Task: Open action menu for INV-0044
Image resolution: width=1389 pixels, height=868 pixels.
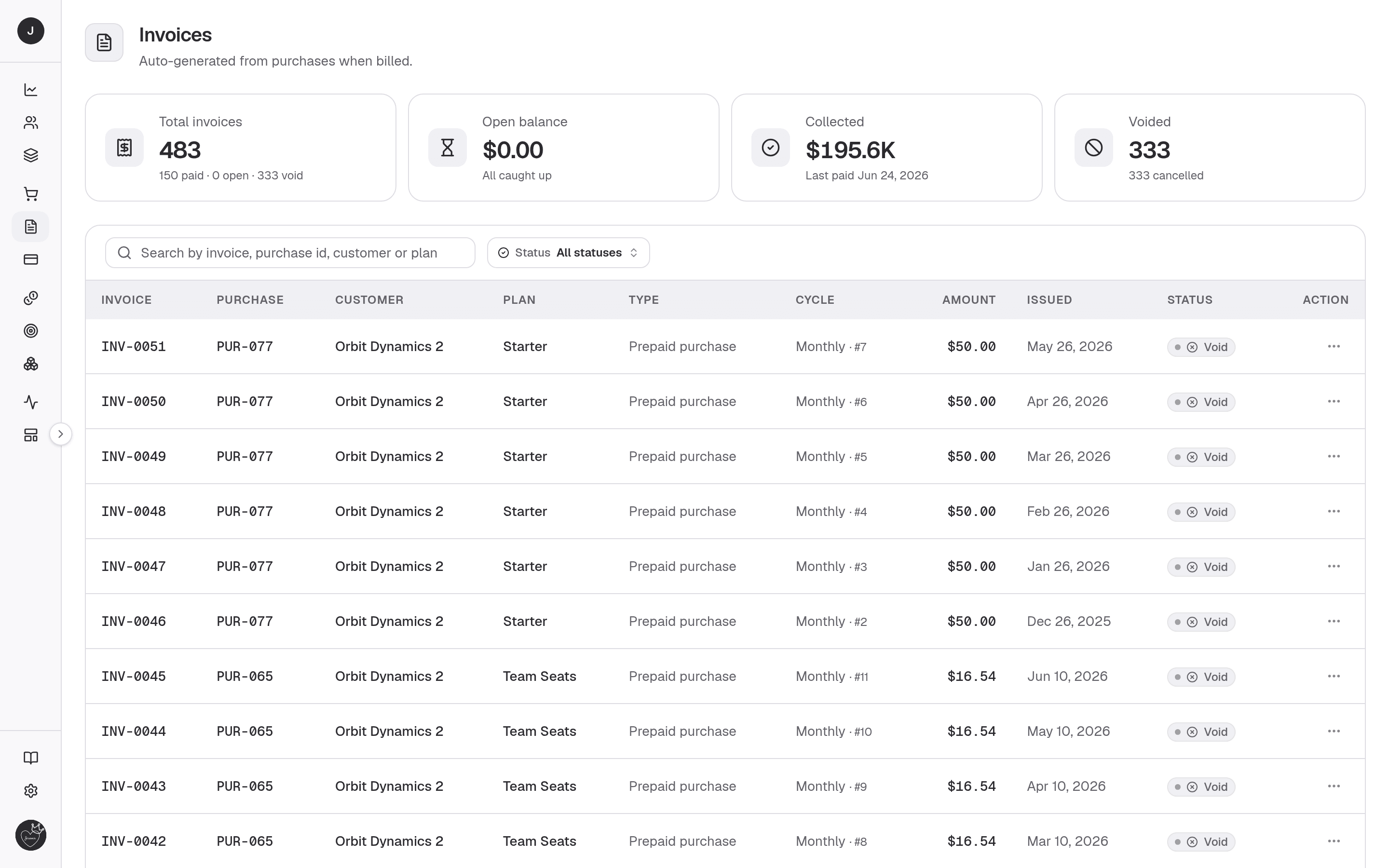Action: coord(1334,732)
